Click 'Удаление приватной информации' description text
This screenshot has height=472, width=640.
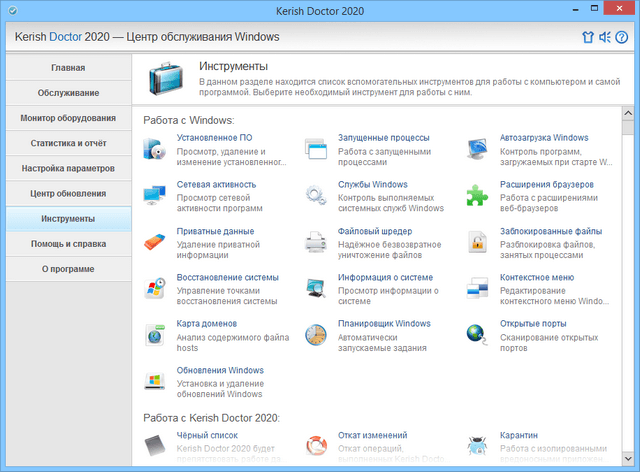click(x=218, y=250)
